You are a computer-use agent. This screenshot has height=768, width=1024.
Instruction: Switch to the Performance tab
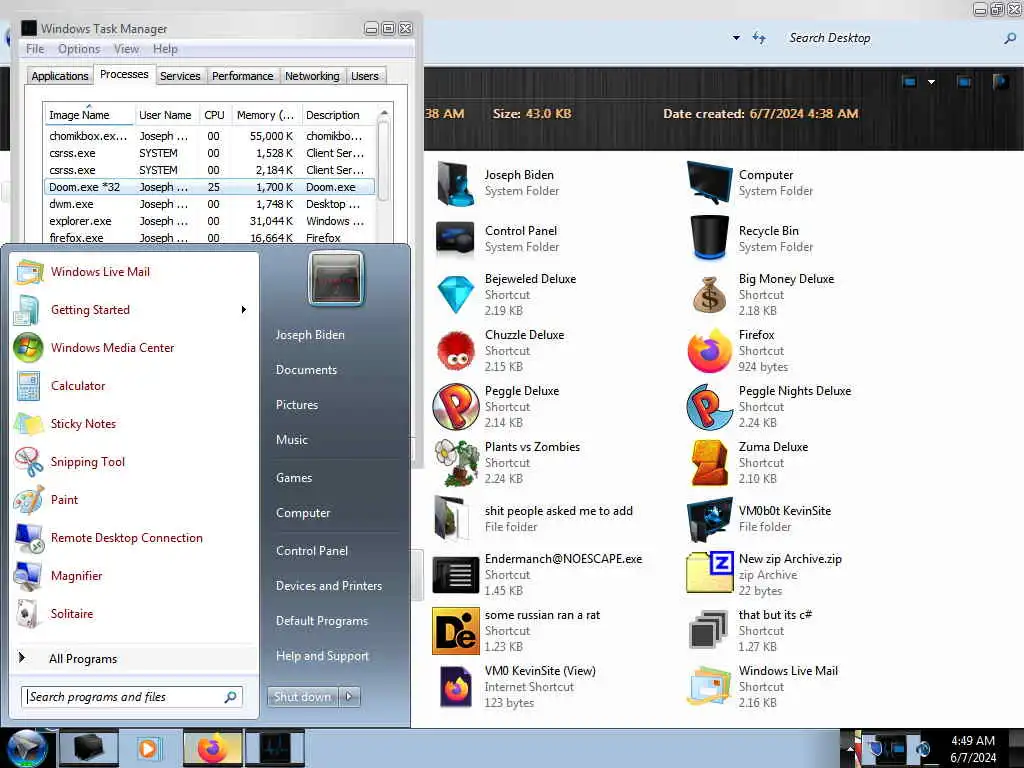click(242, 76)
